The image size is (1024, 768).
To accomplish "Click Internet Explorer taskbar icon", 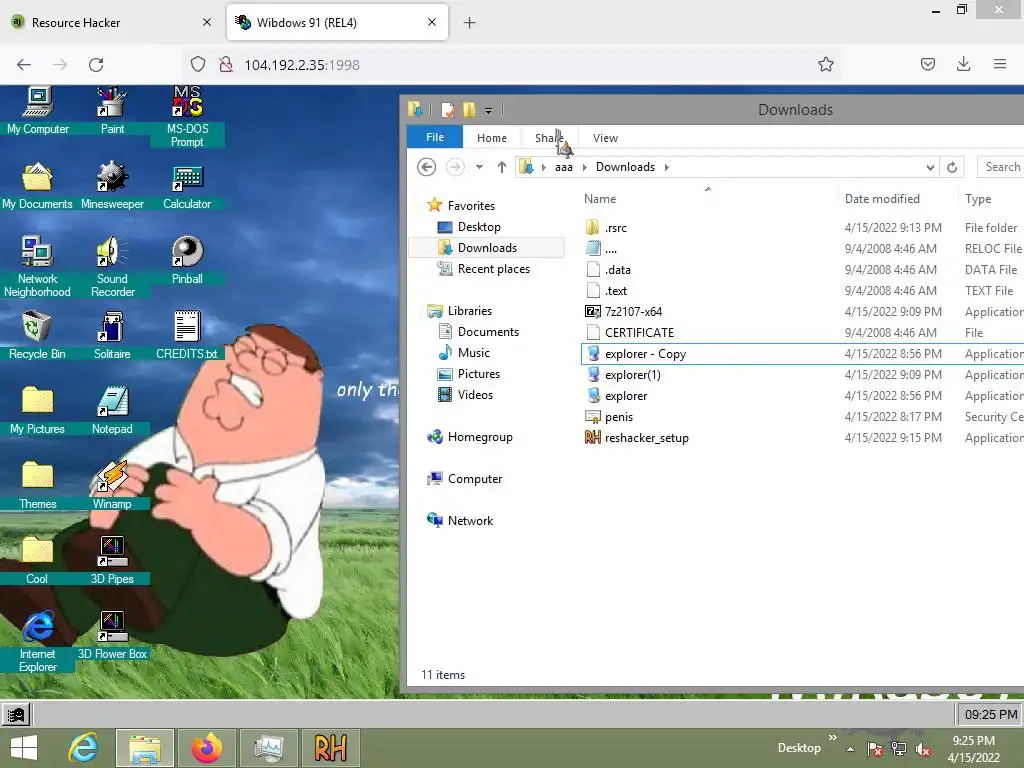I will click(84, 748).
